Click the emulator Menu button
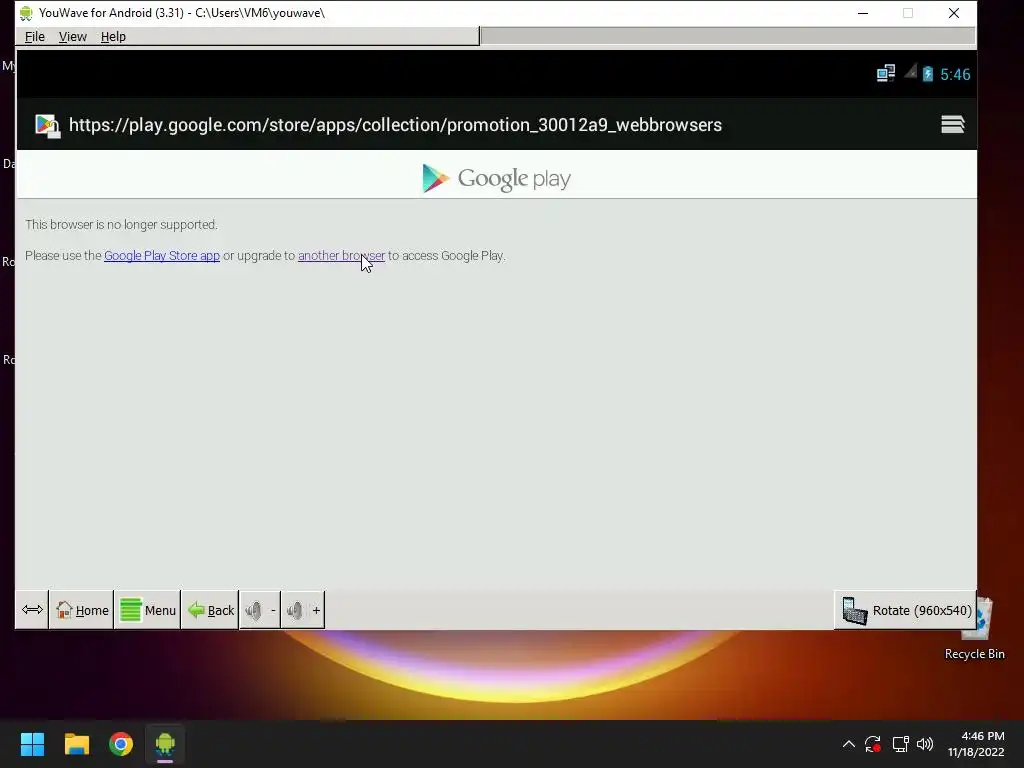 point(148,610)
